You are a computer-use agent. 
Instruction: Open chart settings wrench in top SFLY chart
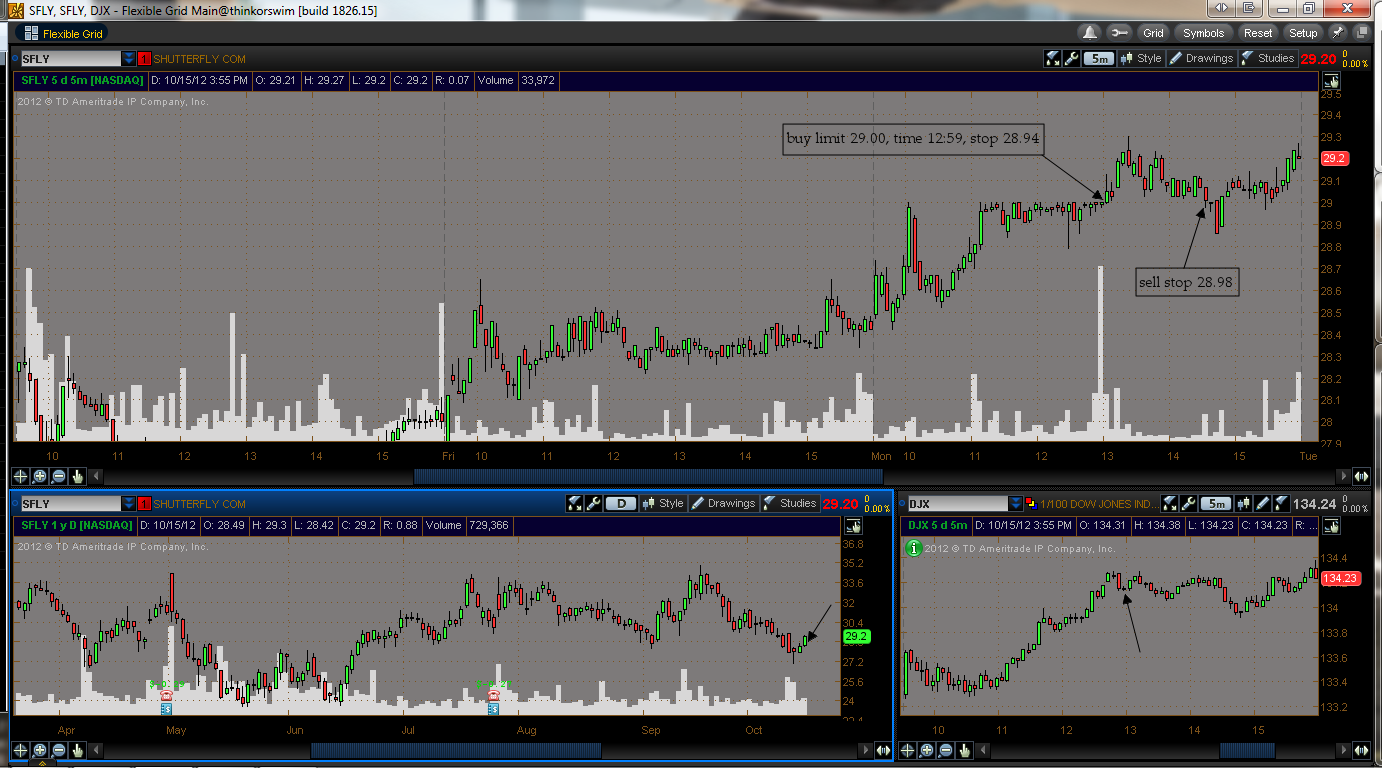tap(1072, 58)
